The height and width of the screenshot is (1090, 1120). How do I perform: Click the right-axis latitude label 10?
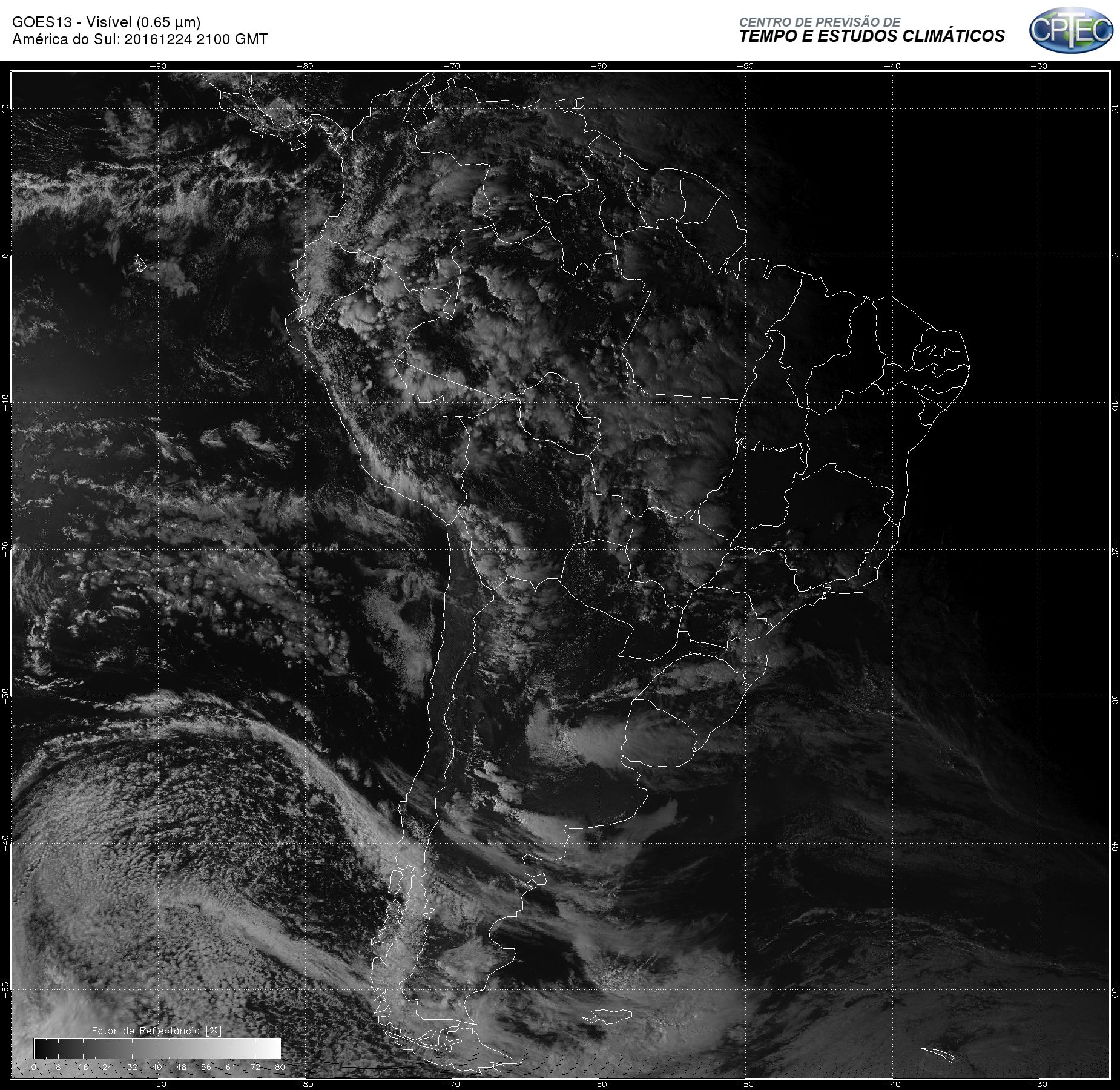point(1115,109)
